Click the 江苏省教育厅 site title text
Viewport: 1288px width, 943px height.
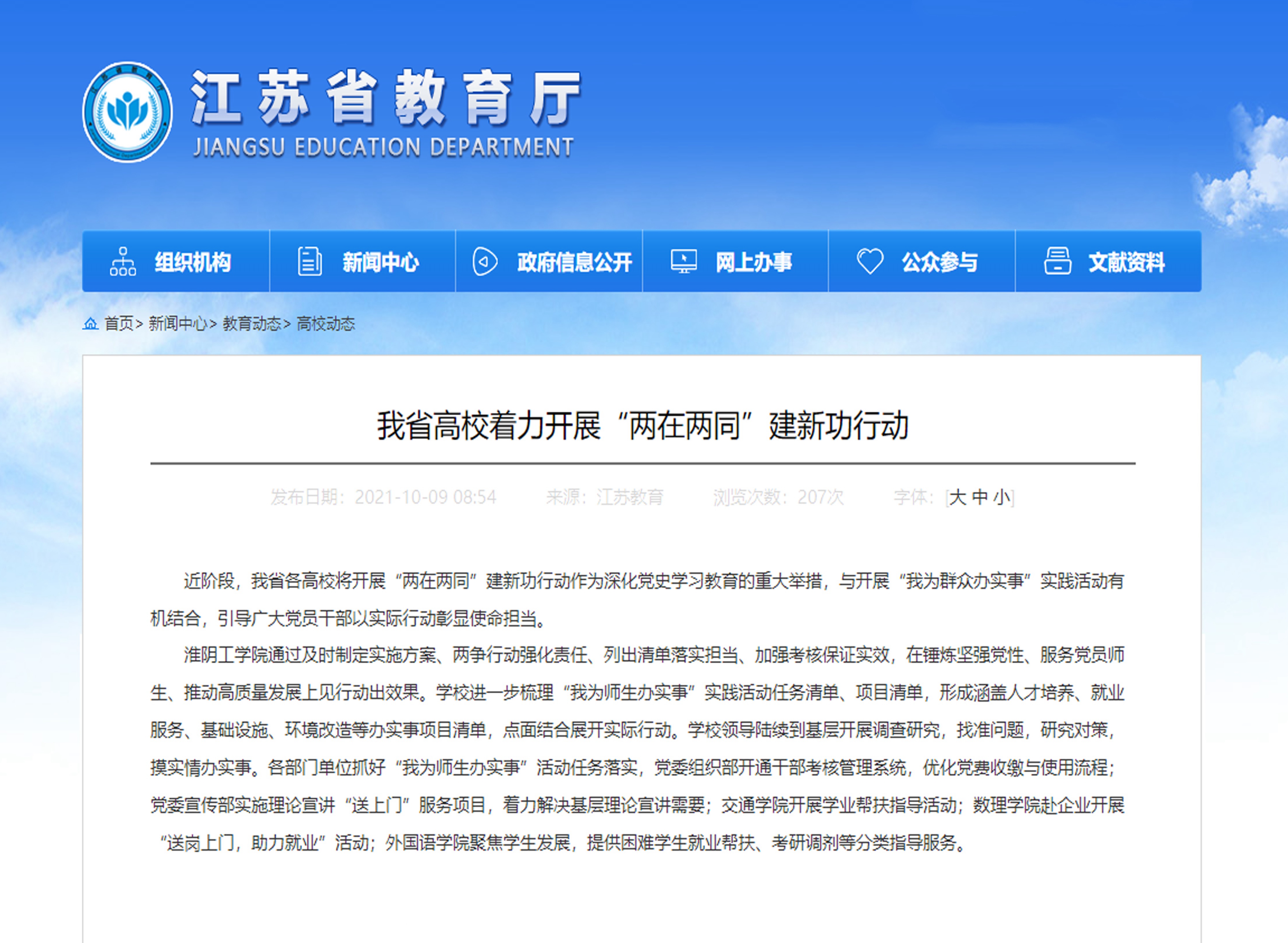tap(386, 98)
